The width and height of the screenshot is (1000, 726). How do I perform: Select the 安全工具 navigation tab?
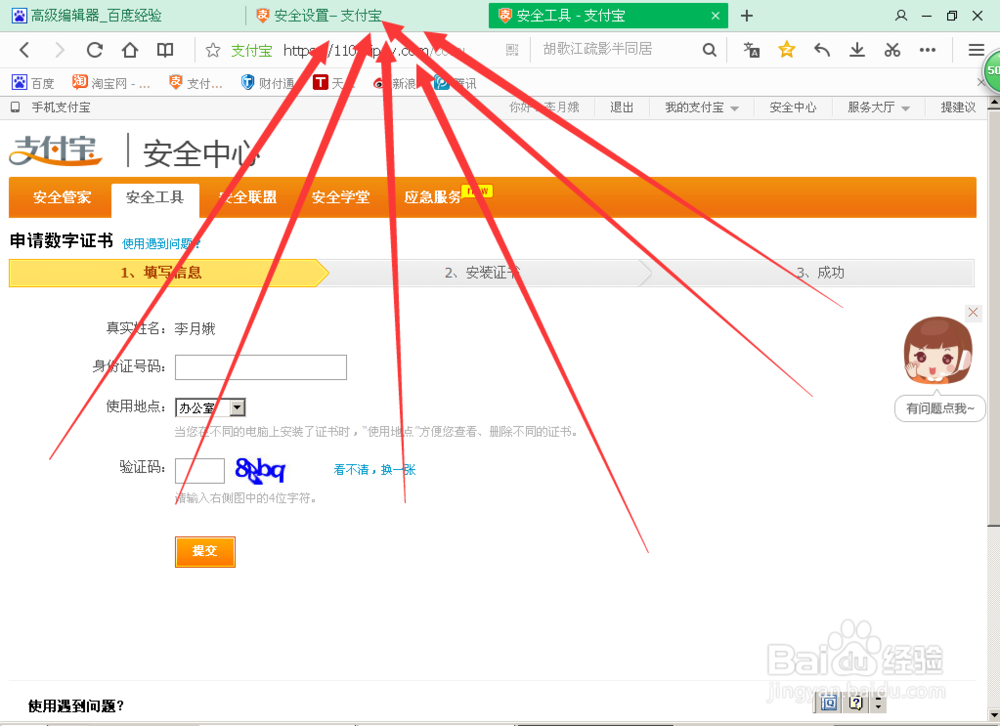coord(155,198)
